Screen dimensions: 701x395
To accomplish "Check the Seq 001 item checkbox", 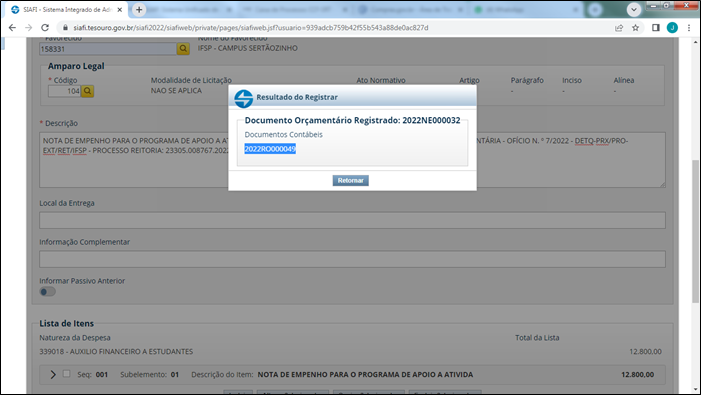I will (x=67, y=374).
